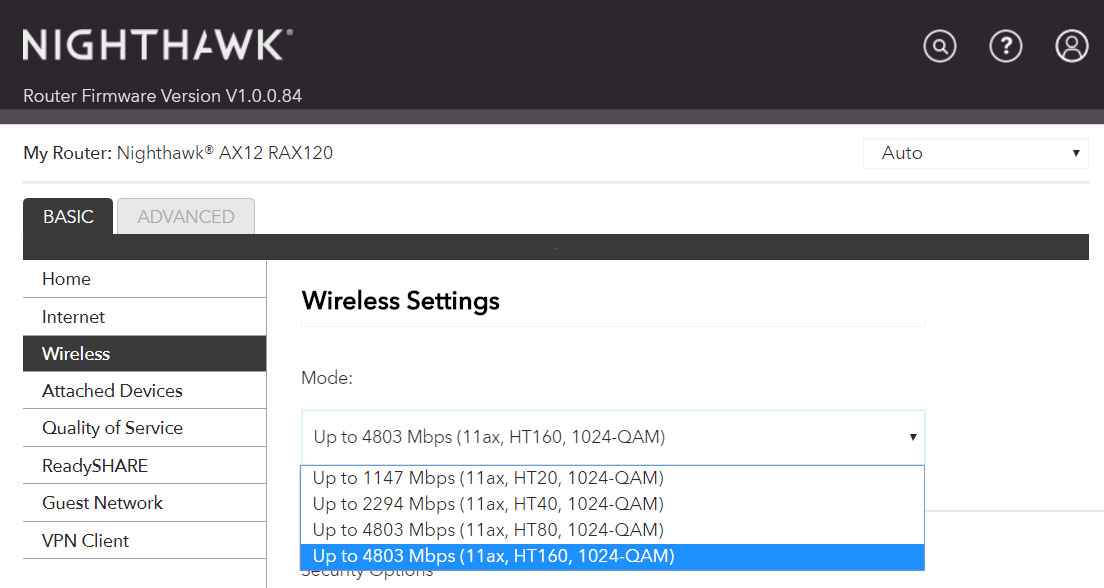1104x588 pixels.
Task: Go to the Home sidebar page
Action: click(x=144, y=279)
